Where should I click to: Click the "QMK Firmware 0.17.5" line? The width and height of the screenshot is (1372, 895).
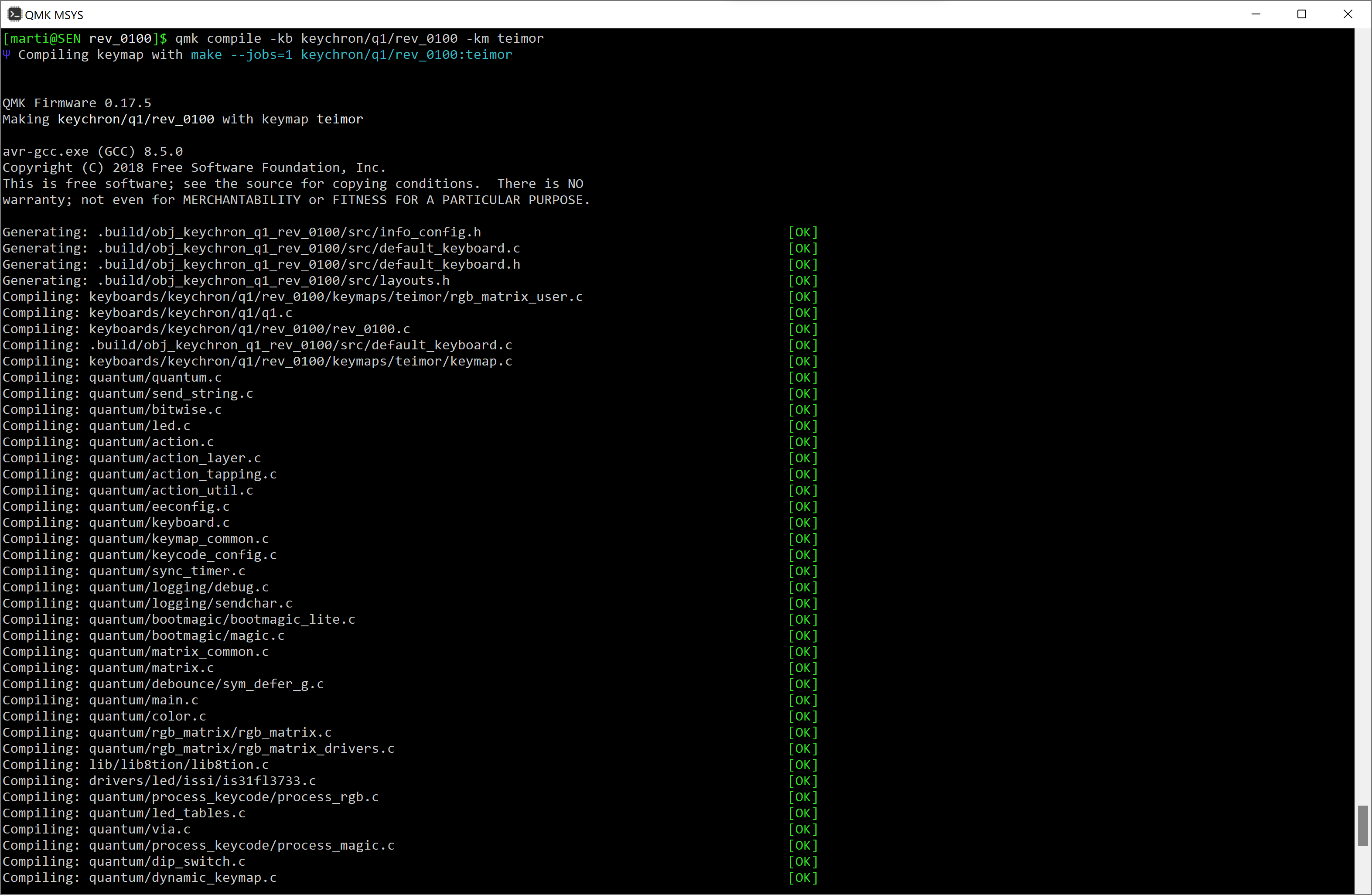coord(77,103)
